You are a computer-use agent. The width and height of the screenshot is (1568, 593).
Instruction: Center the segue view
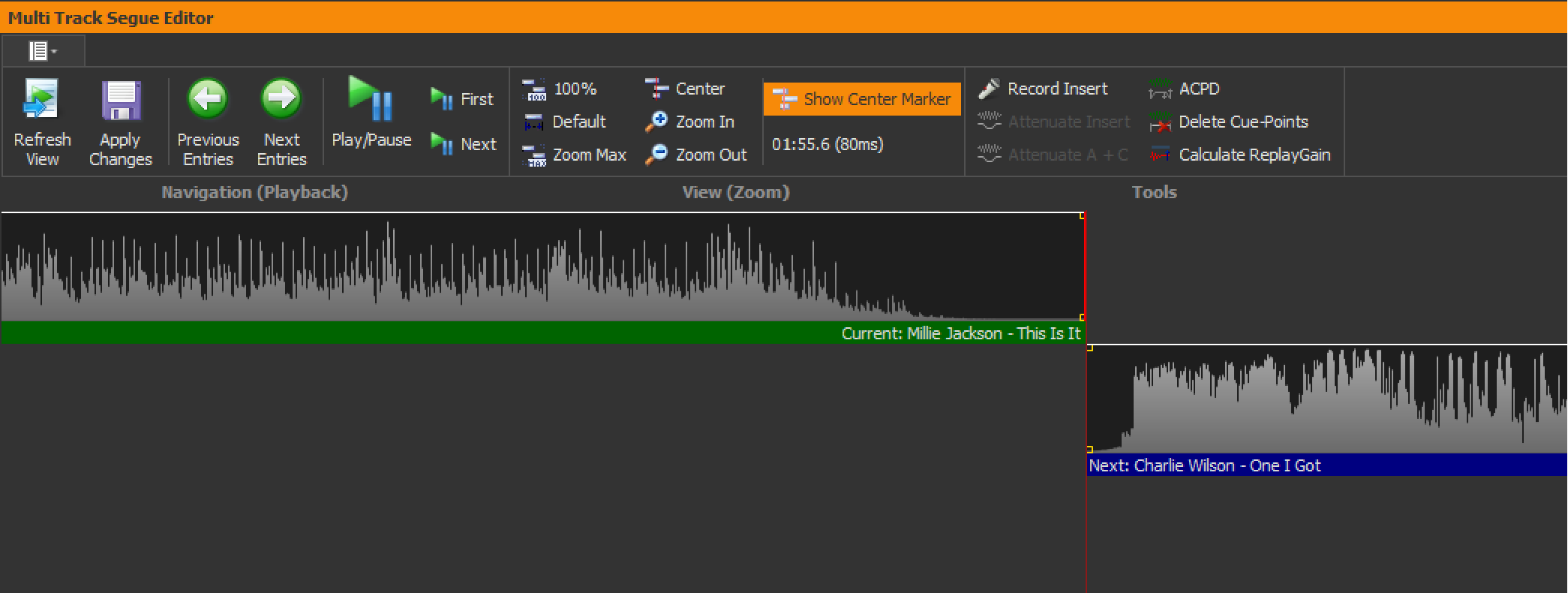pos(684,89)
